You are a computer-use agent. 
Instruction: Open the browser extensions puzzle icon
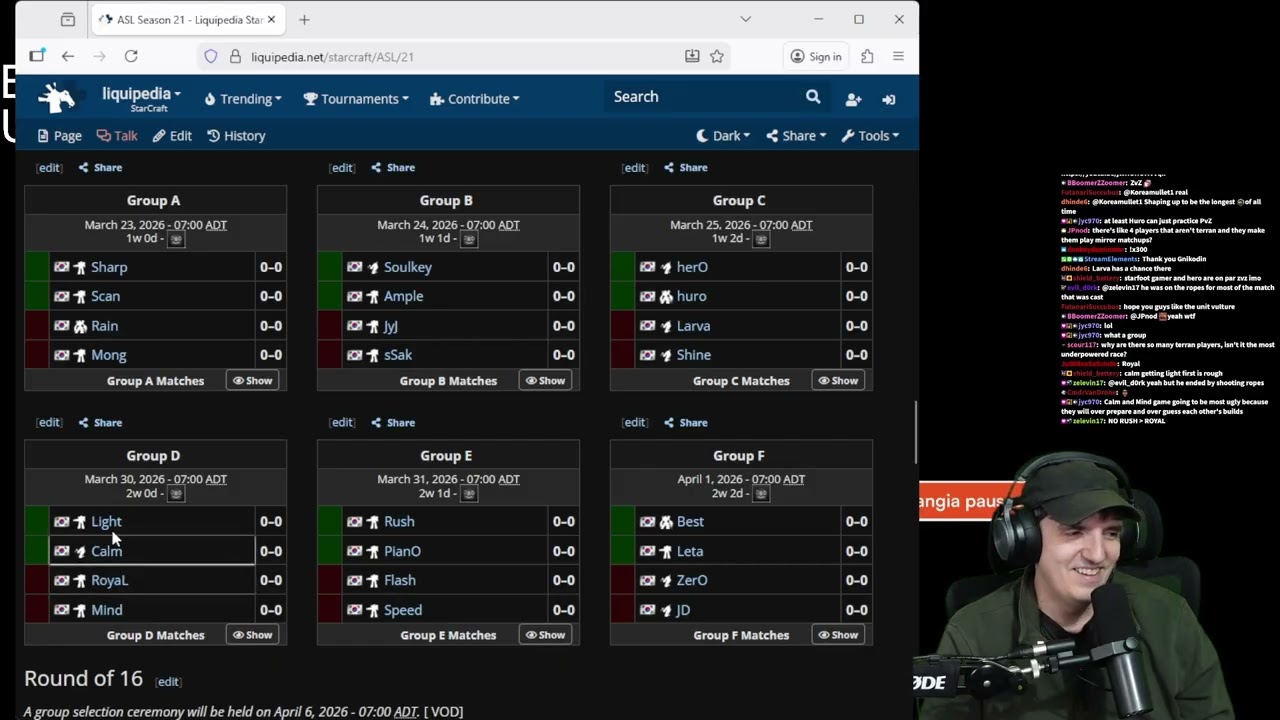coord(867,56)
